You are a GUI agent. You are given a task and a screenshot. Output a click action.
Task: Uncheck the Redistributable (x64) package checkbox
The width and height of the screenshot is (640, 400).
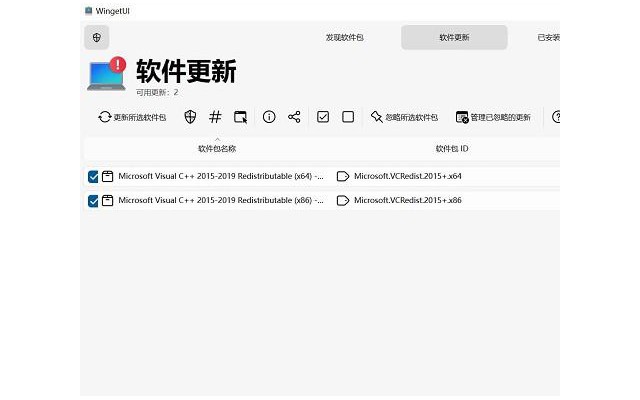[93, 177]
